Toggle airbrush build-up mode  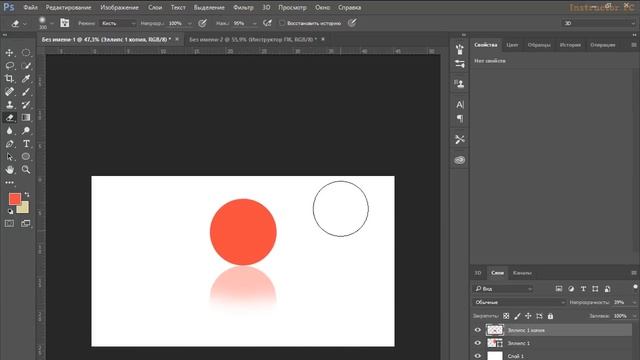267,23
